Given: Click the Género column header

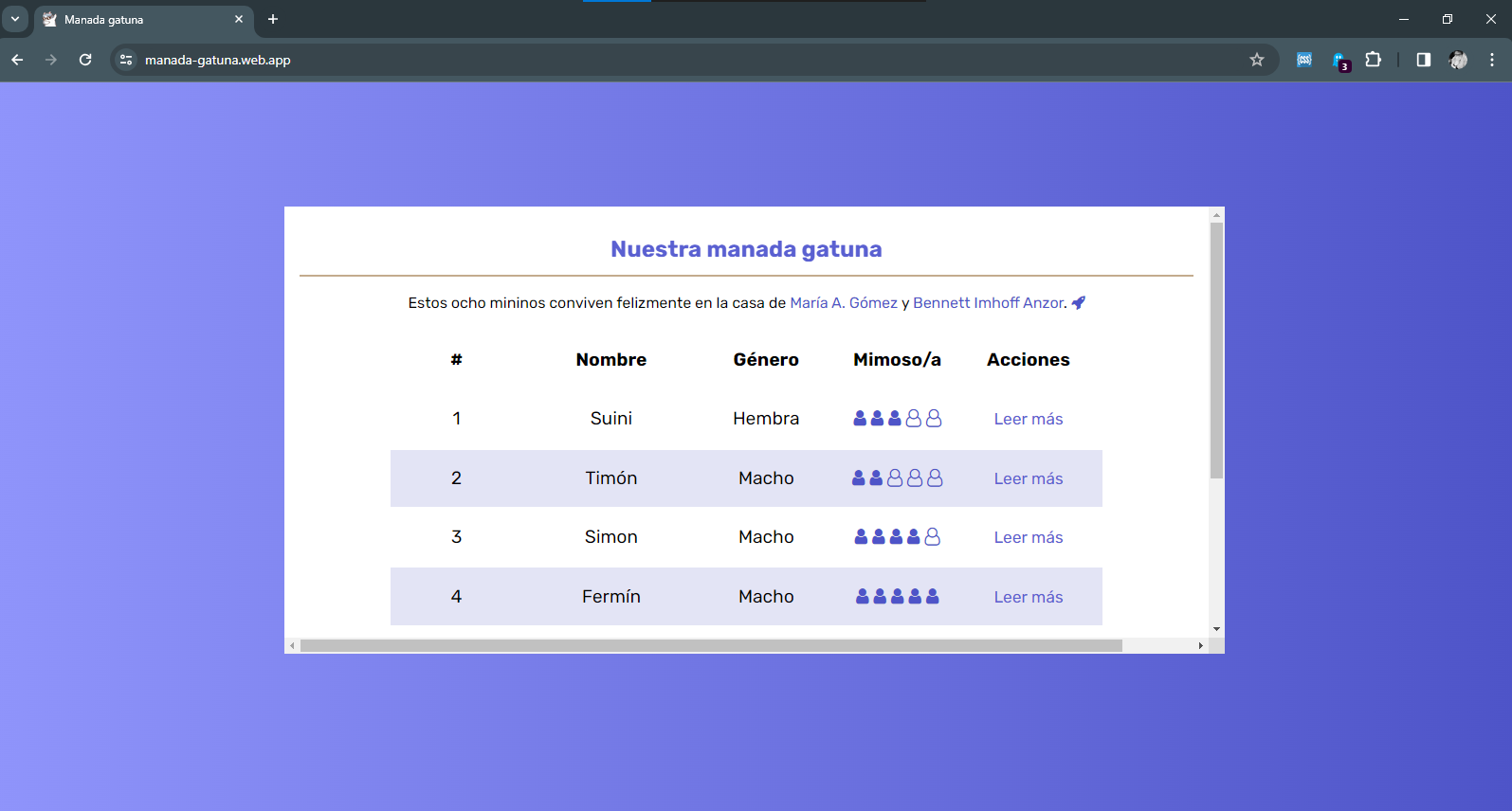Looking at the screenshot, I should (766, 360).
